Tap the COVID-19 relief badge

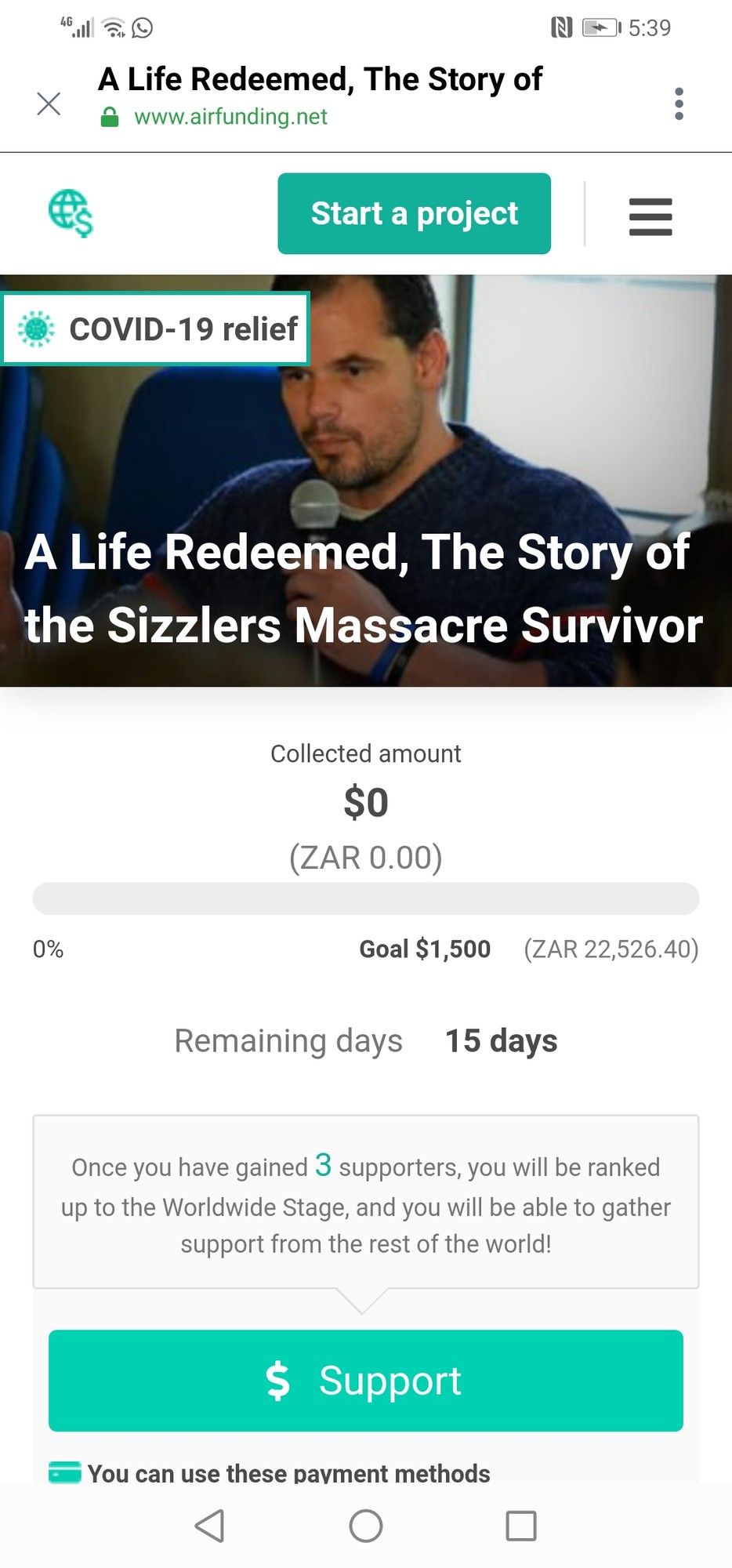tap(156, 328)
